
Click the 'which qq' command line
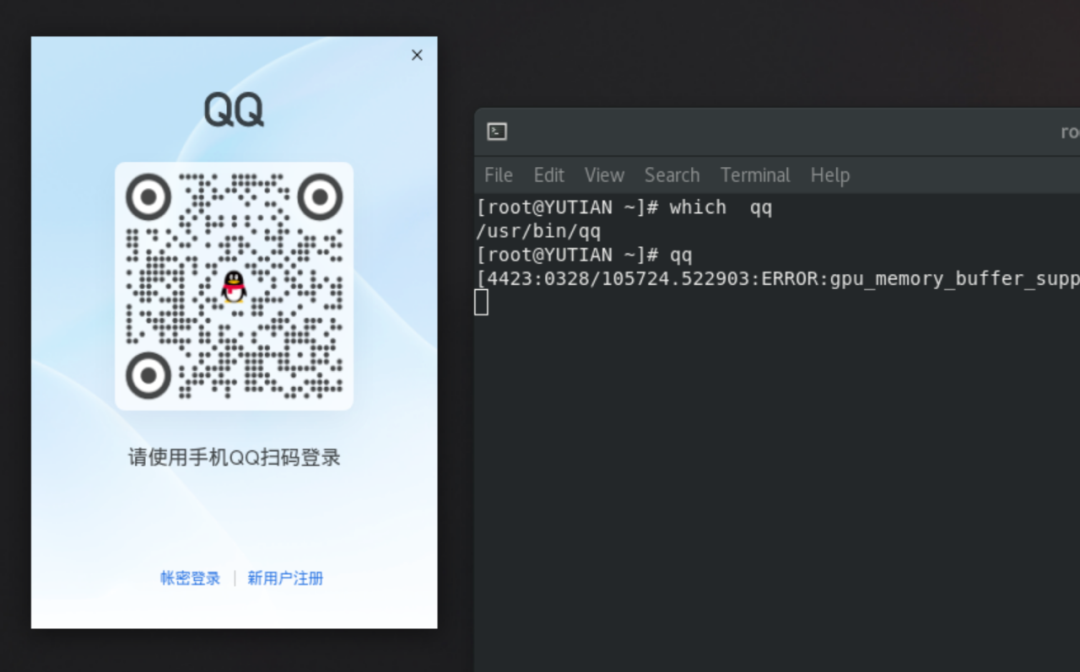click(624, 207)
